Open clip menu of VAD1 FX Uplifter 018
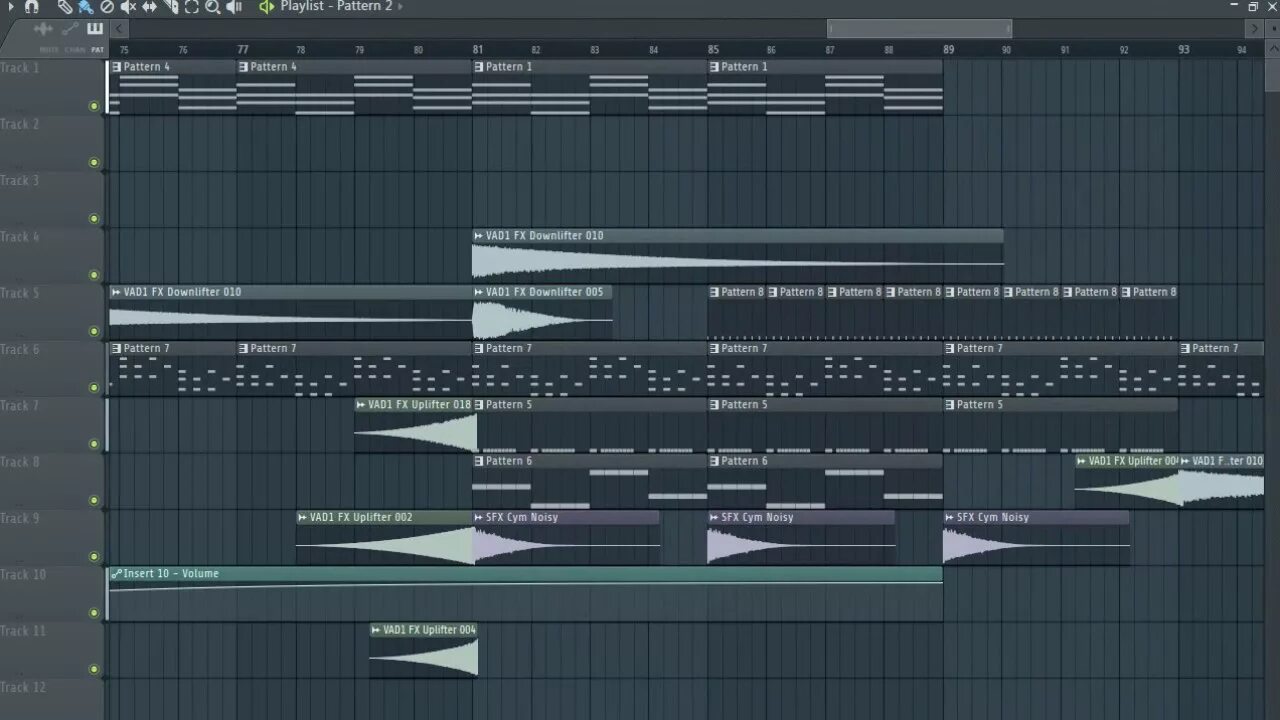Screen dimensions: 1280x720 pos(361,405)
